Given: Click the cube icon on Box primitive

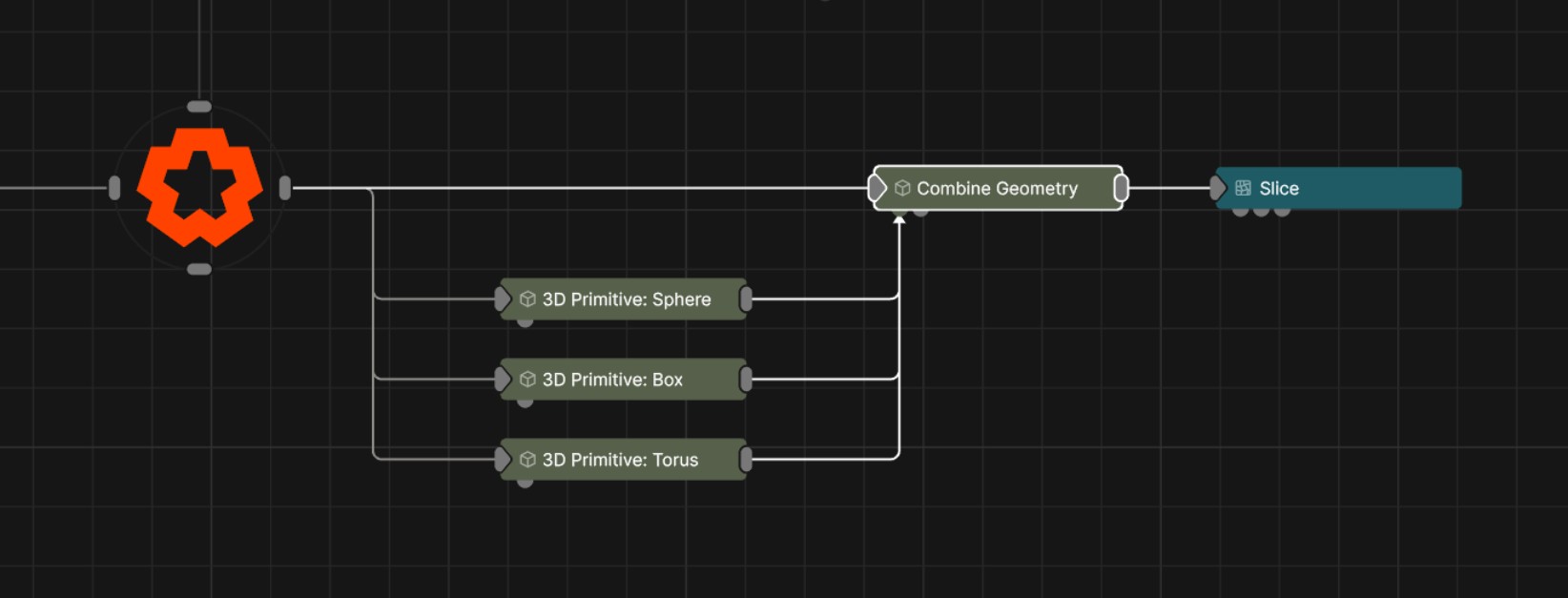Looking at the screenshot, I should point(527,380).
